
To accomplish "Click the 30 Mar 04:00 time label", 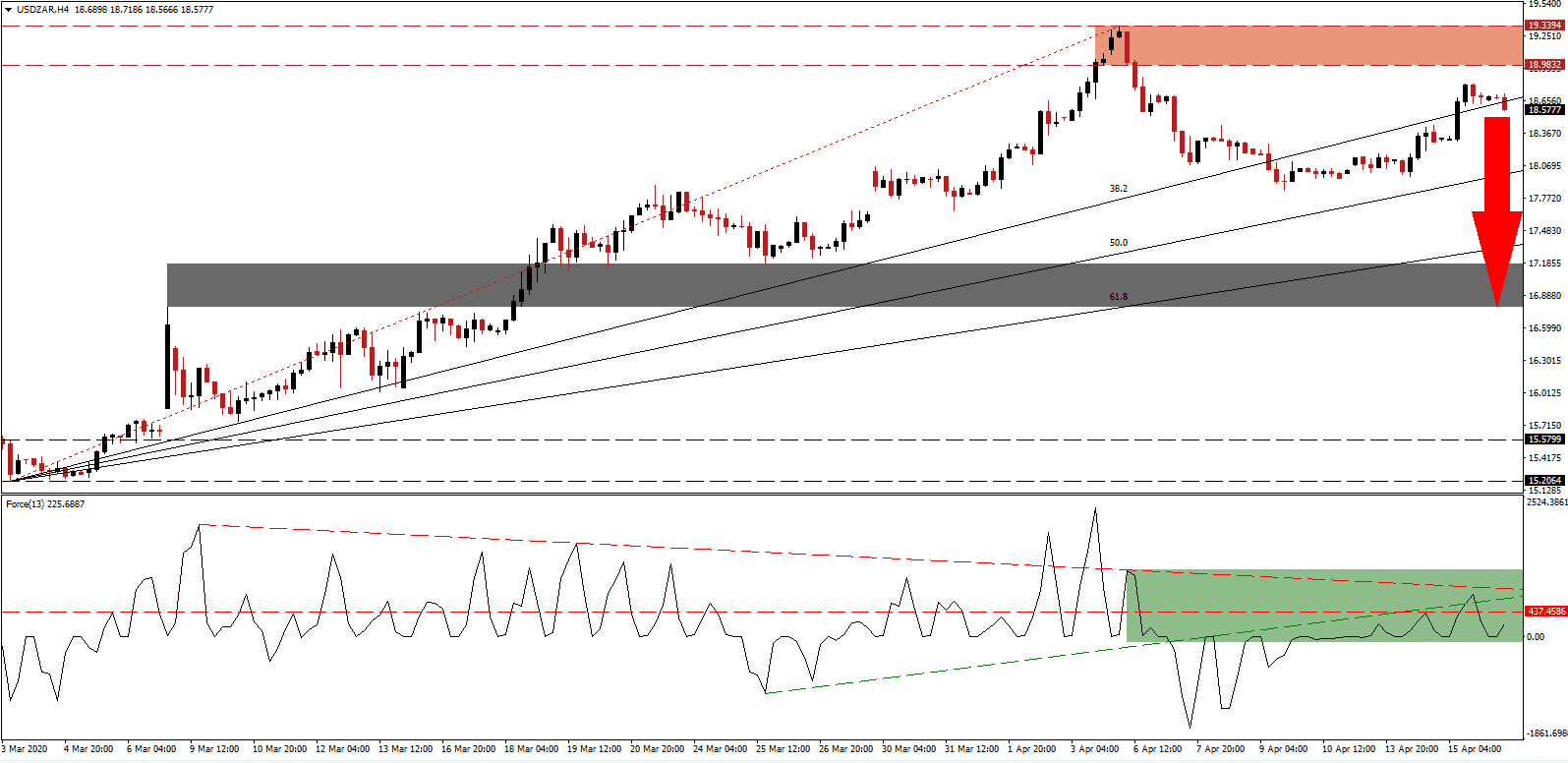I will pyautogui.click(x=908, y=749).
